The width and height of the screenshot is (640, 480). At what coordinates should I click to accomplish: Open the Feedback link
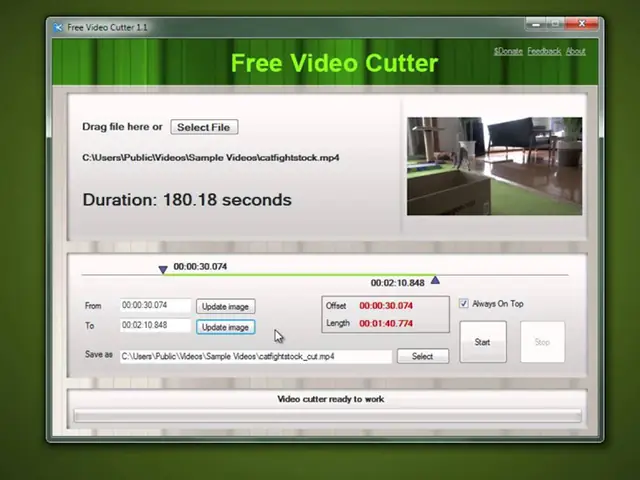(x=544, y=51)
